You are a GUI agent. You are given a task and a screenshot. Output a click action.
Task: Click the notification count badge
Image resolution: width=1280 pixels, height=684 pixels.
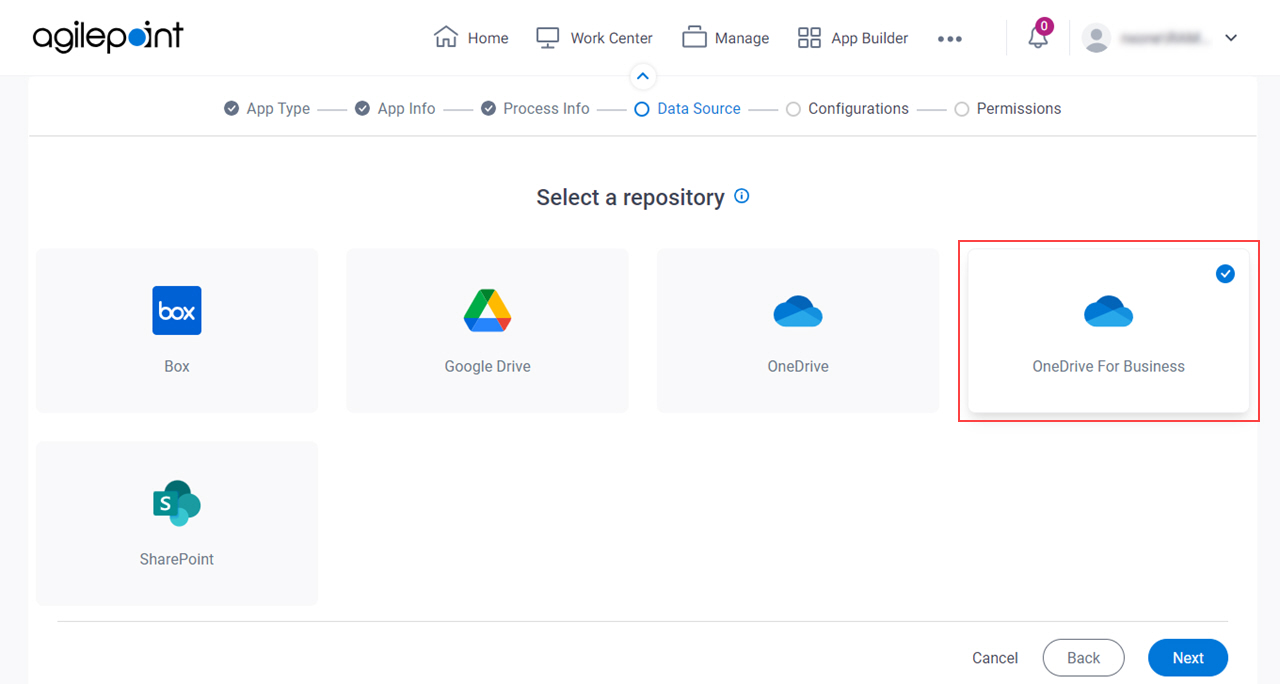pyautogui.click(x=1044, y=26)
